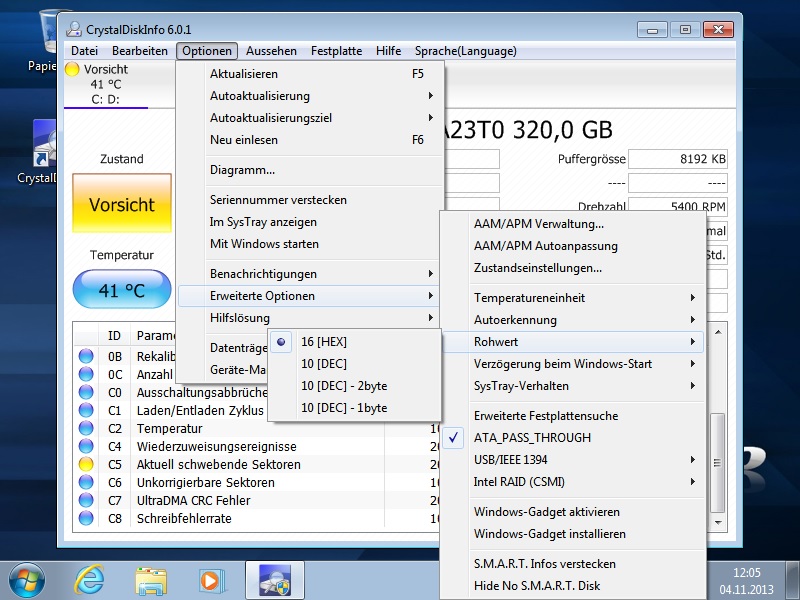Select the Recycle Bin desktop icon

coord(43,41)
